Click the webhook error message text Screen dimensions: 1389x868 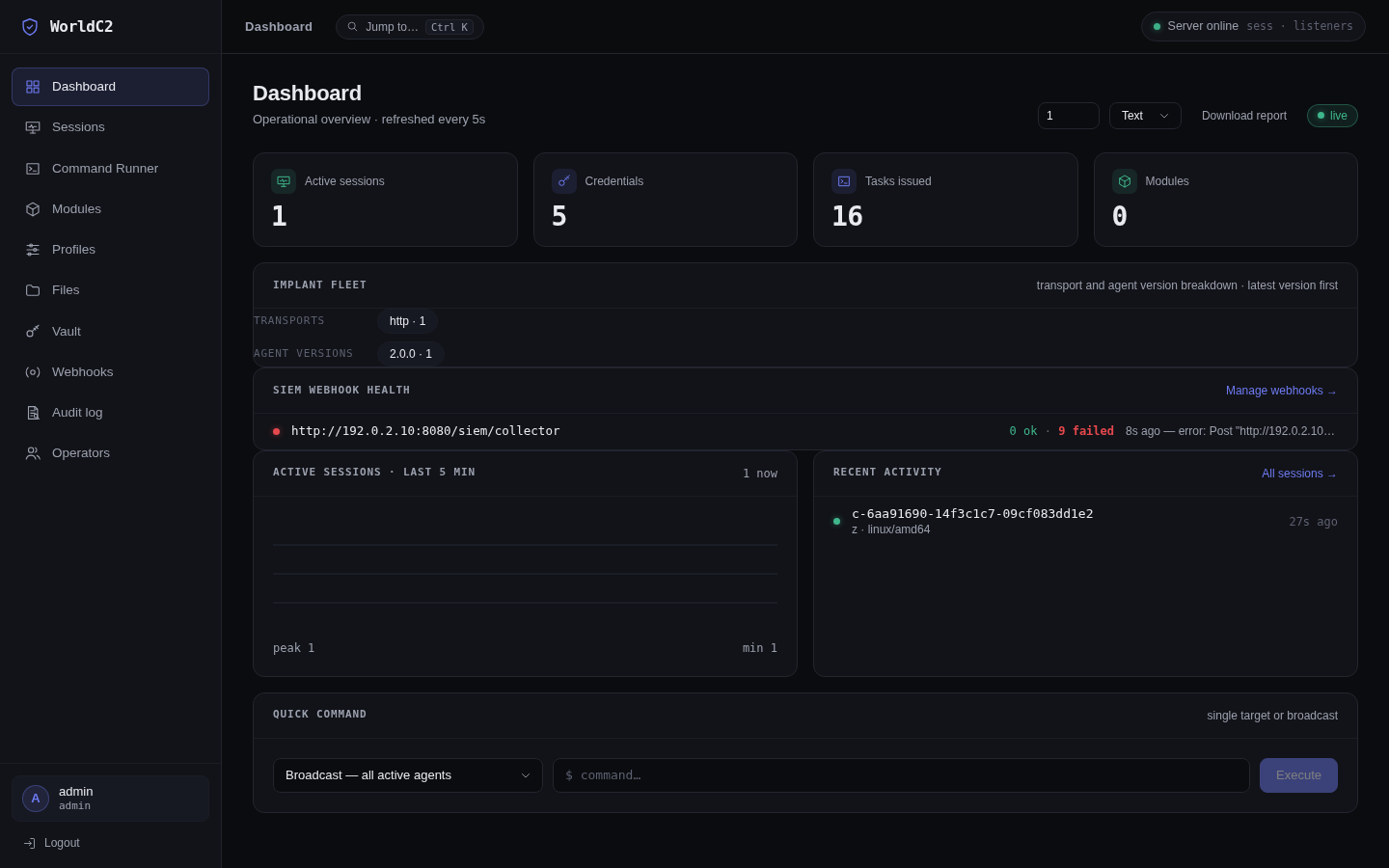[1232, 431]
